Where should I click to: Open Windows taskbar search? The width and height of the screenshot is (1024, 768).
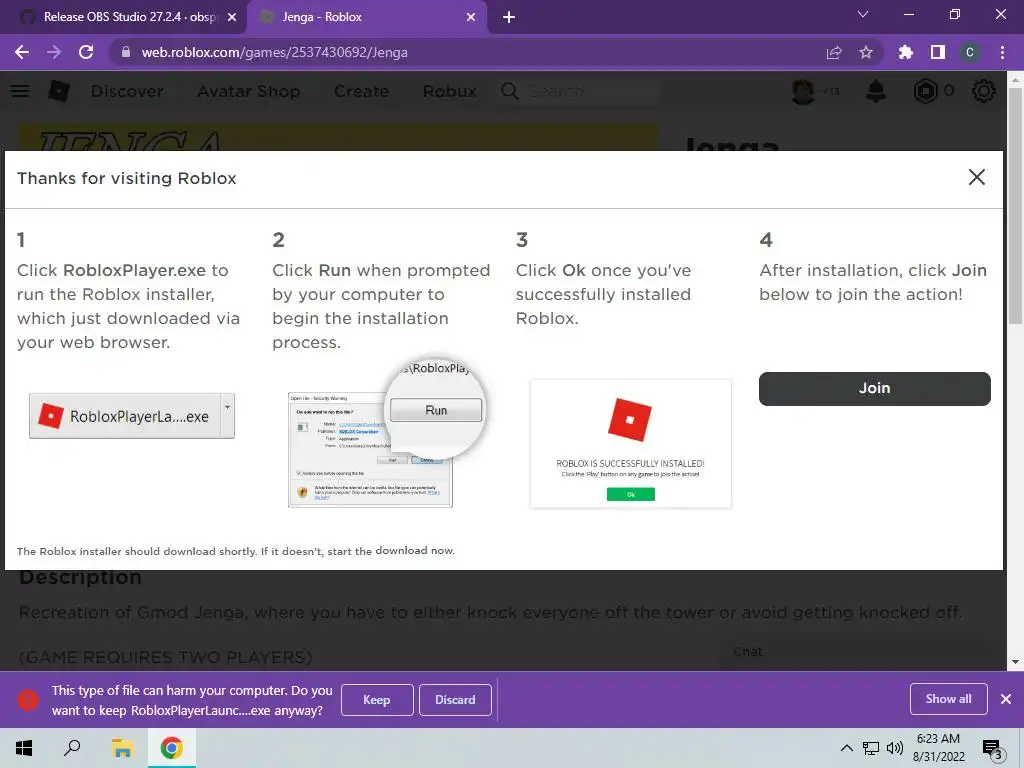coord(72,748)
